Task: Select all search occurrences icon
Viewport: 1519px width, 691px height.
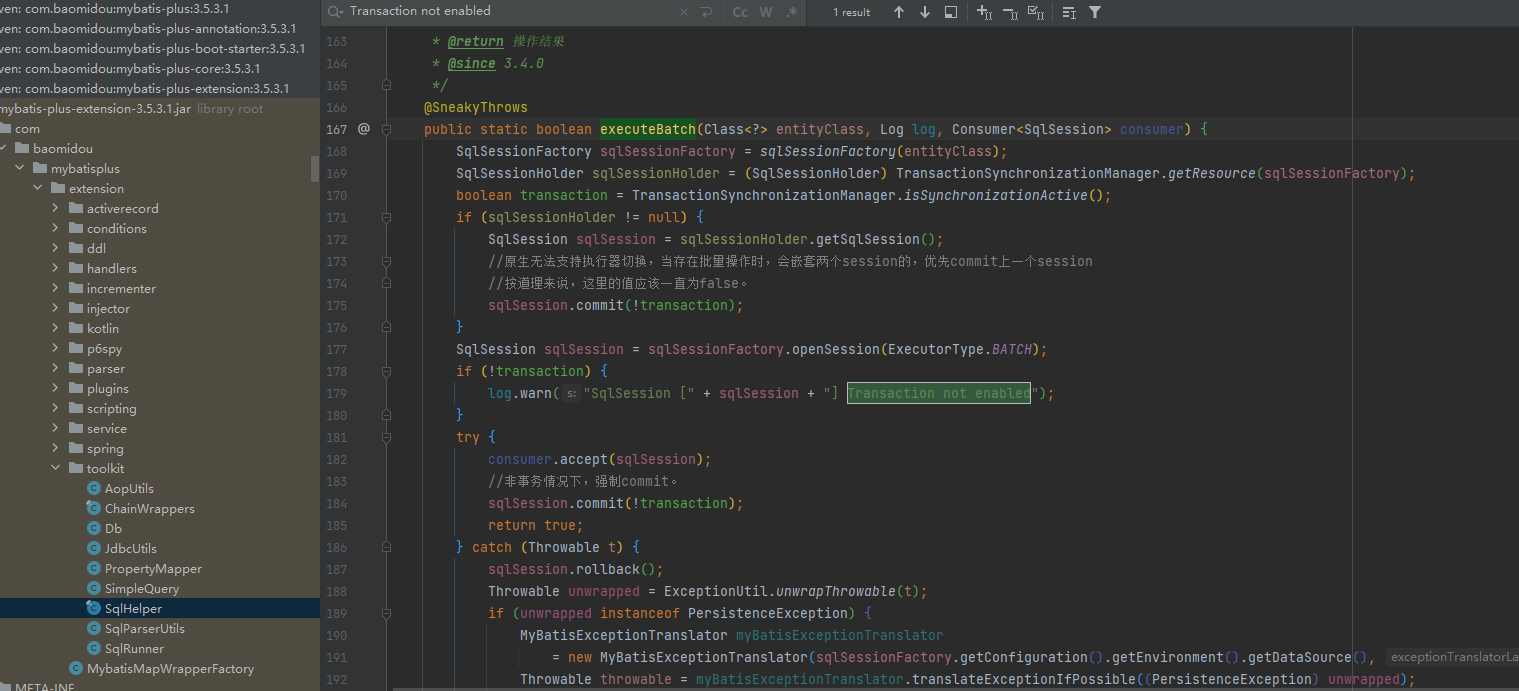Action: click(1036, 12)
